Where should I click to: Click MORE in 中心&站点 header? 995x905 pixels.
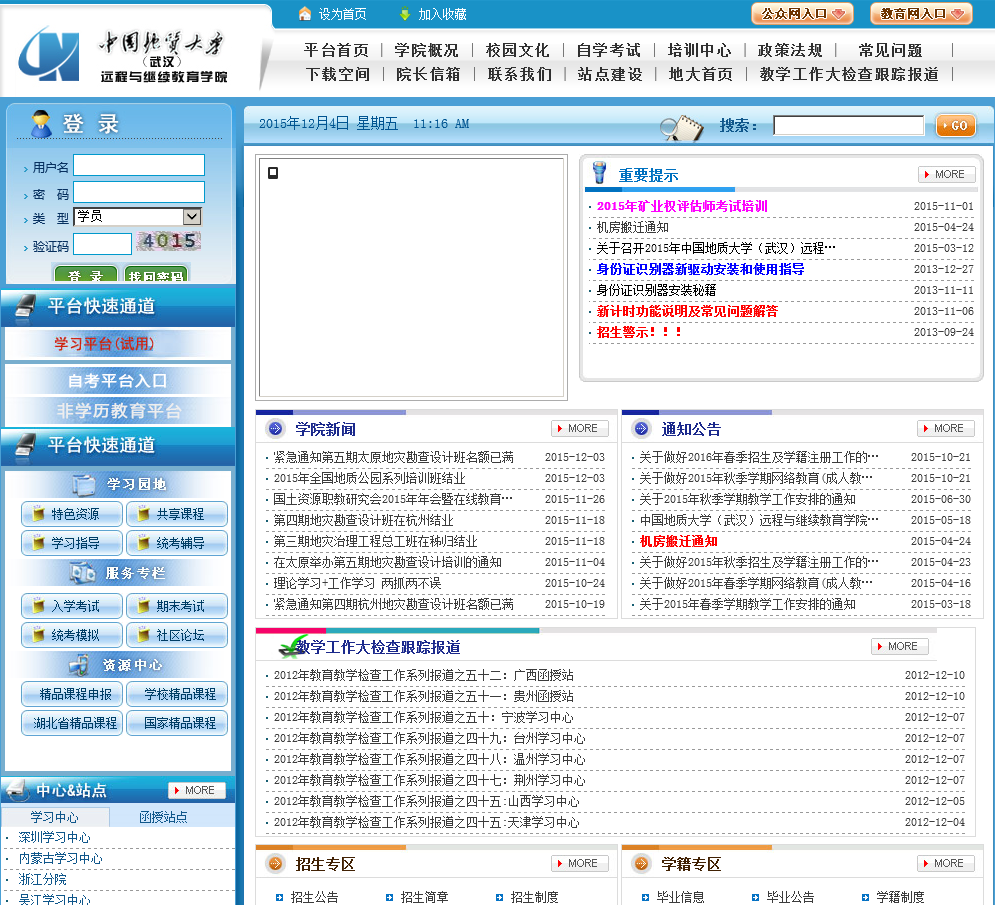[x=197, y=790]
